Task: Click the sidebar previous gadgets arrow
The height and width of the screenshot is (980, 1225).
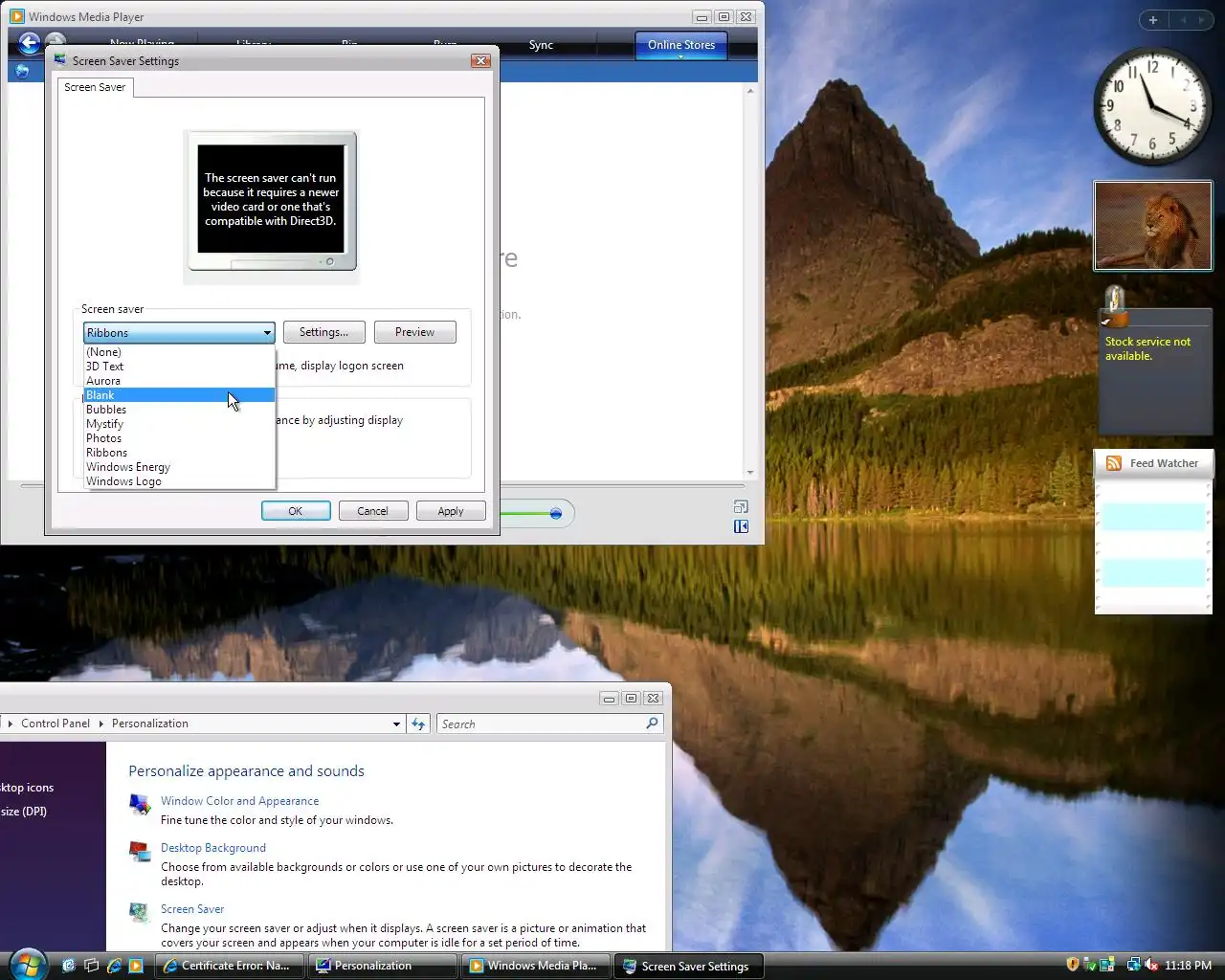Action: [1182, 20]
